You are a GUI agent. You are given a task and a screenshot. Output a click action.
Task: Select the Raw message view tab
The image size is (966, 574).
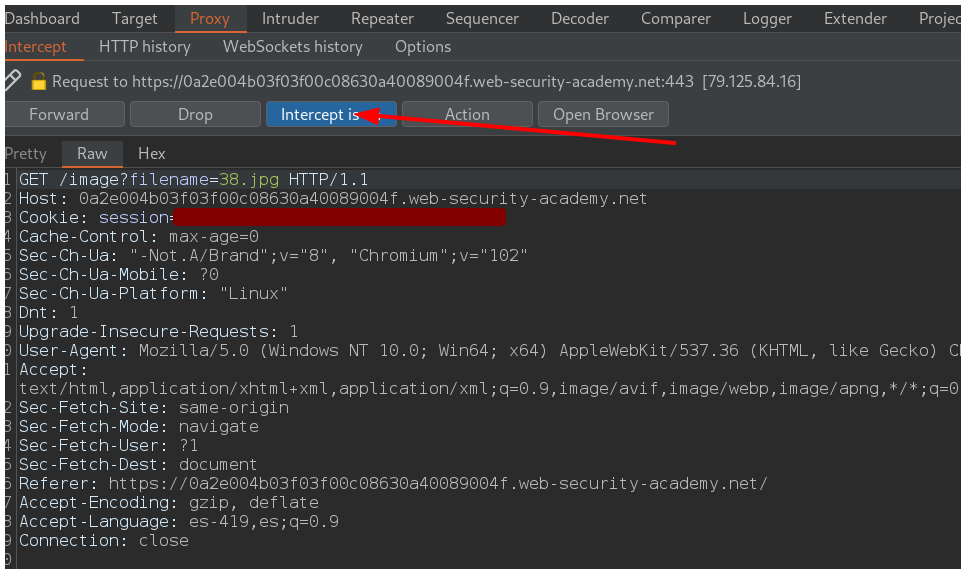pos(92,153)
